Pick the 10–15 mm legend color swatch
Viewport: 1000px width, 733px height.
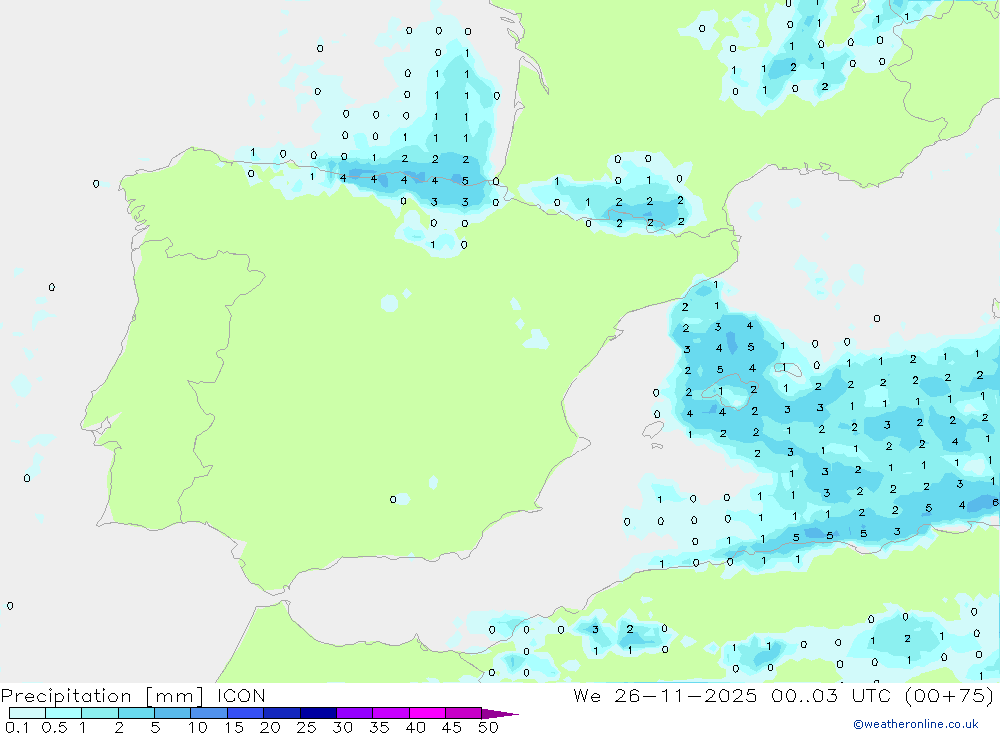point(209,713)
